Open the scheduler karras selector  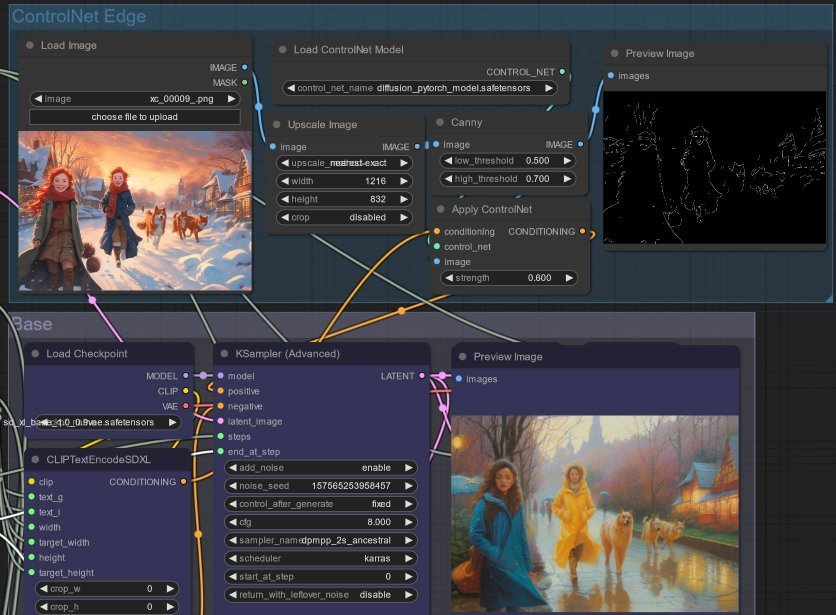(x=320, y=558)
